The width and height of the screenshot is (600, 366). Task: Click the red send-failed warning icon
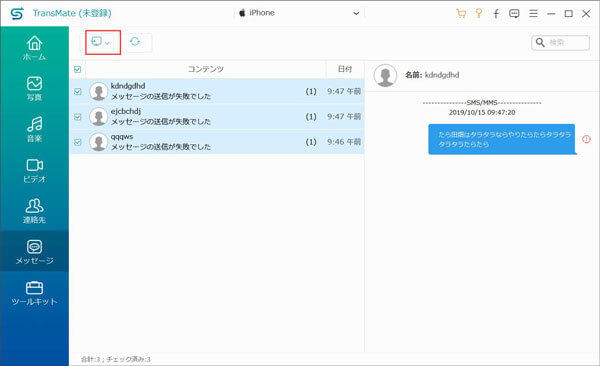(586, 139)
